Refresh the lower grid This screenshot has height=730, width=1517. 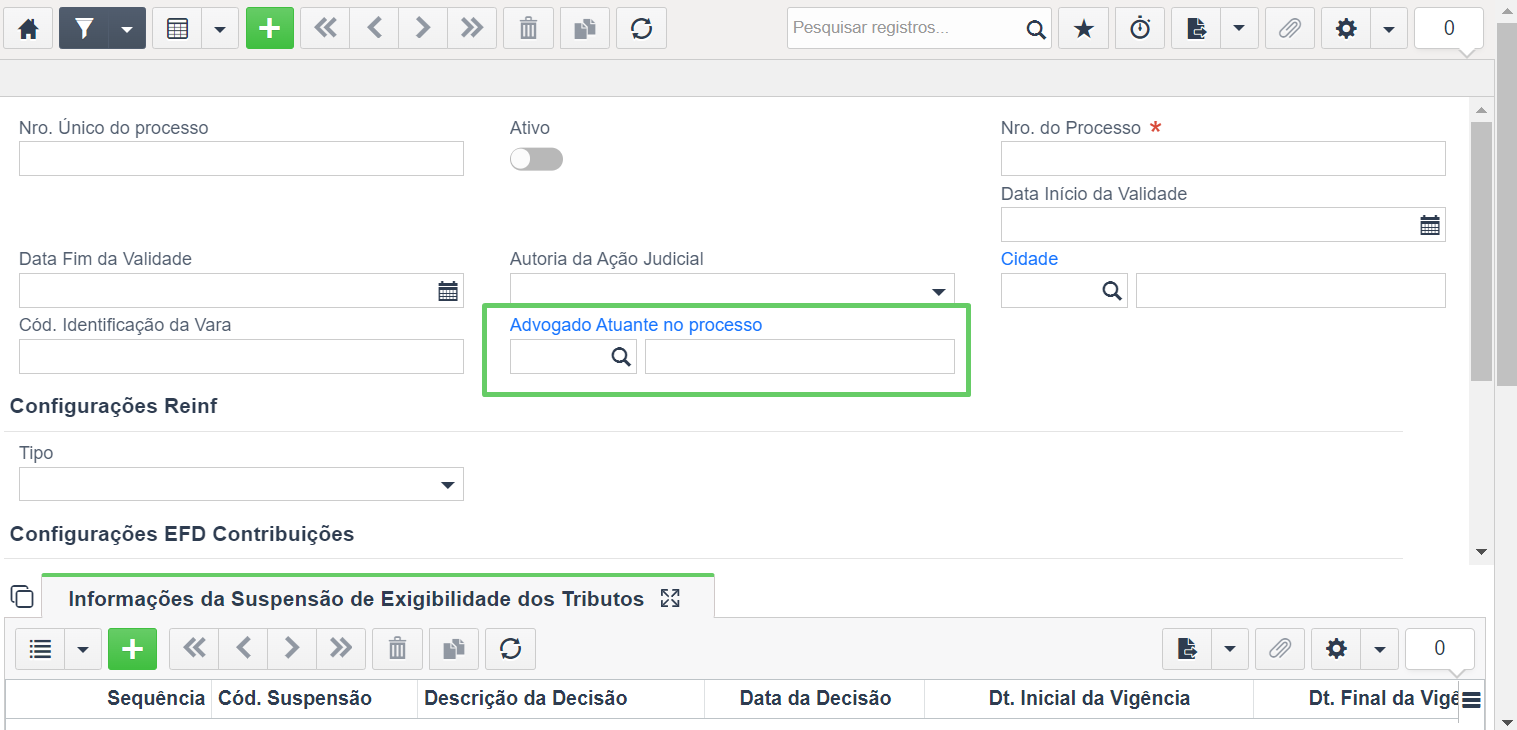click(510, 649)
